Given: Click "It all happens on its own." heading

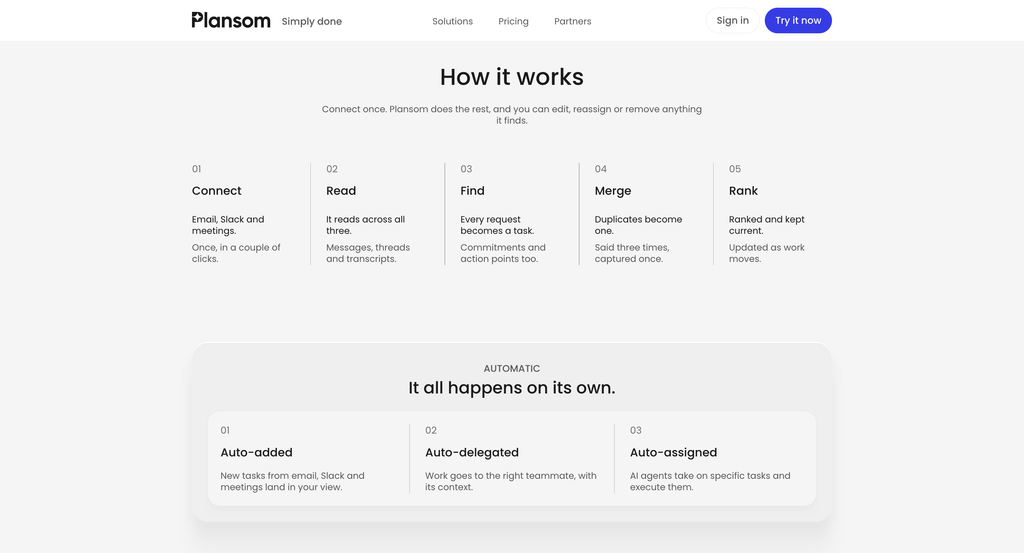Looking at the screenshot, I should pos(511,388).
